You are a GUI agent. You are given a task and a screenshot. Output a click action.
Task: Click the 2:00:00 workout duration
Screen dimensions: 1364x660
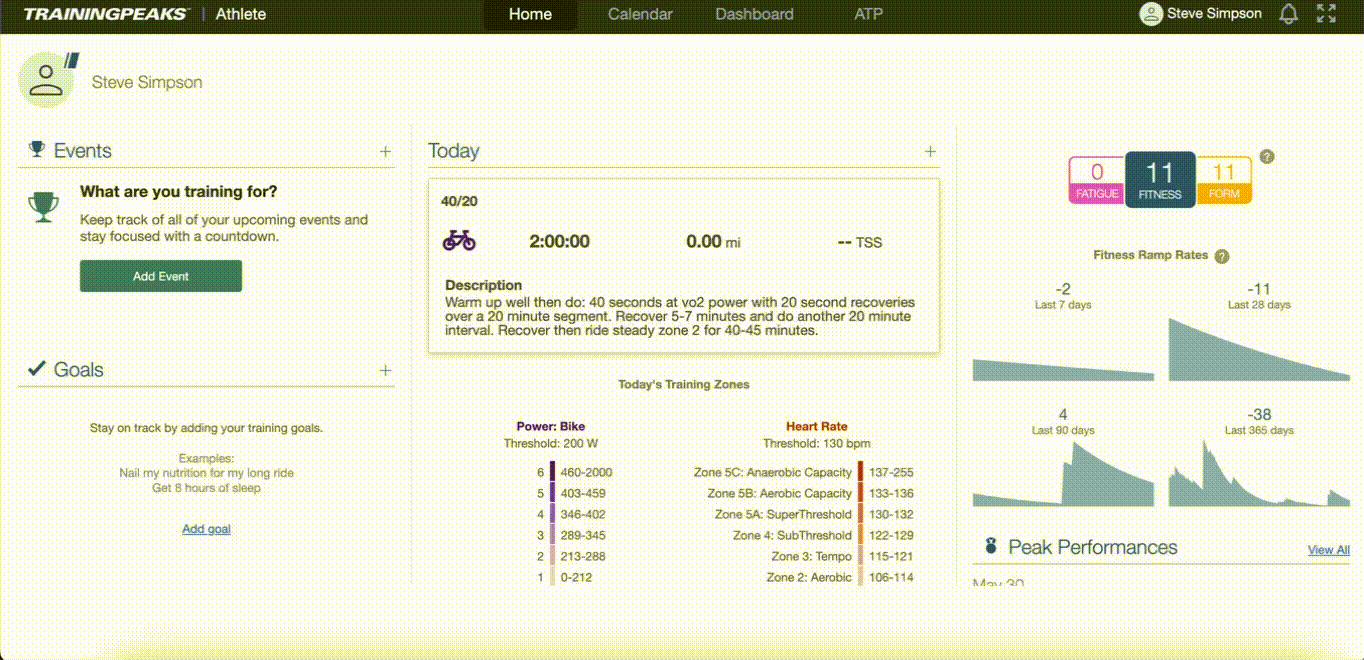pyautogui.click(x=559, y=241)
